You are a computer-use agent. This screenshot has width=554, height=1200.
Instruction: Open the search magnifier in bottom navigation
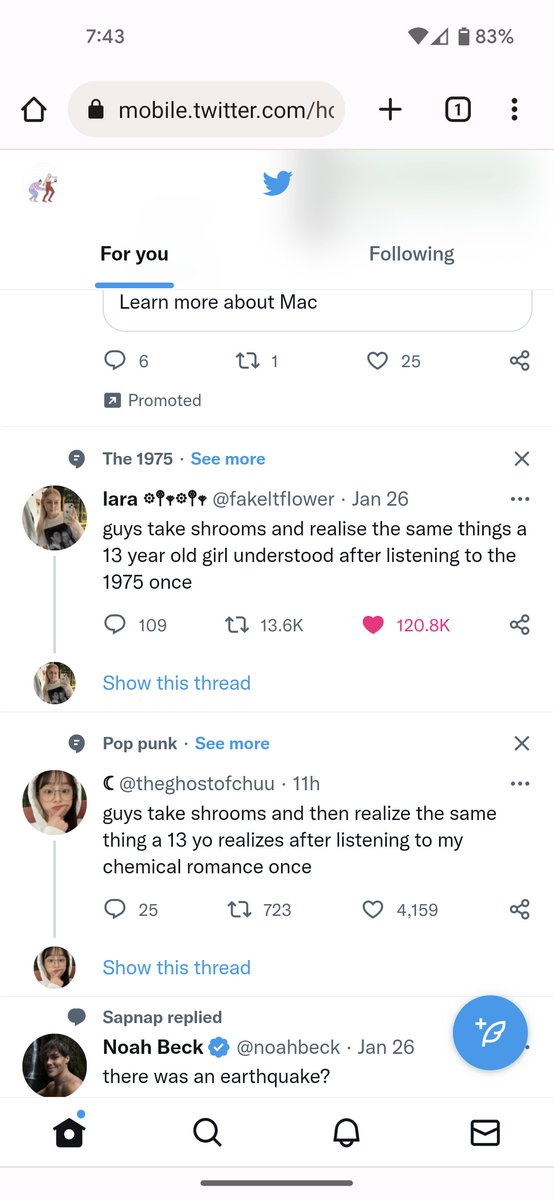click(x=207, y=1132)
